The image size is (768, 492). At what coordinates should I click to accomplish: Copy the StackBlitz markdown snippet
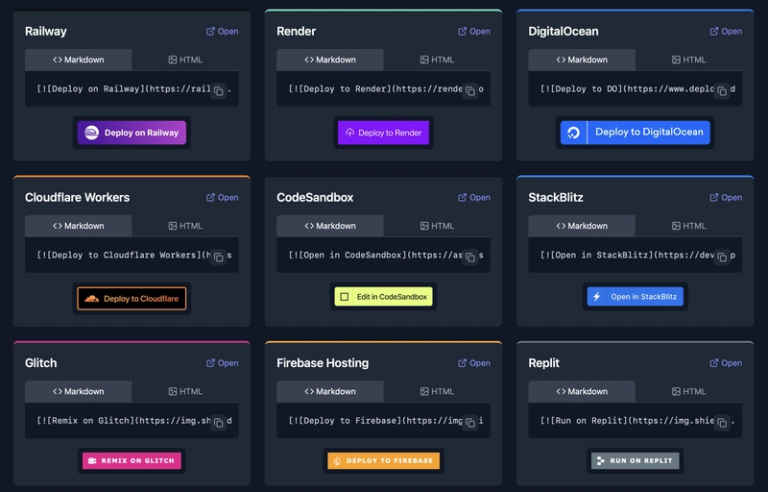[722, 257]
